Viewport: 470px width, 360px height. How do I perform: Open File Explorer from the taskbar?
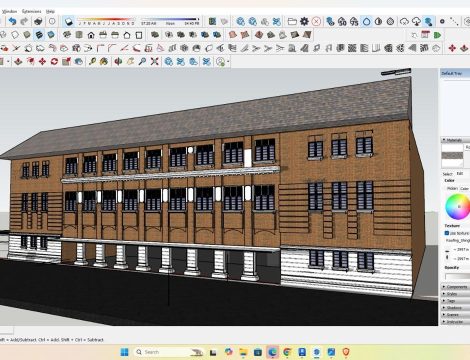243,352
